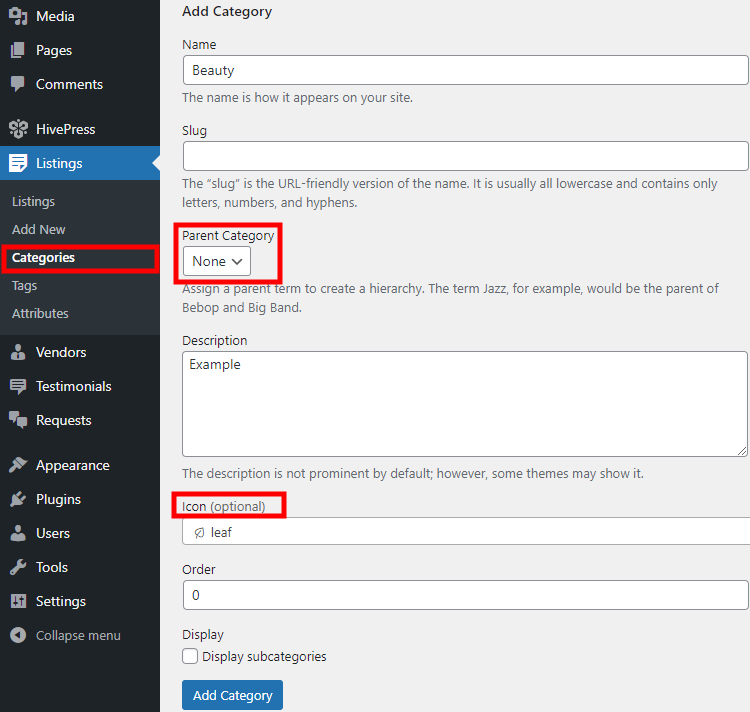The width and height of the screenshot is (750, 712).
Task: Click the 'Parent Category' field label
Action: (x=228, y=236)
